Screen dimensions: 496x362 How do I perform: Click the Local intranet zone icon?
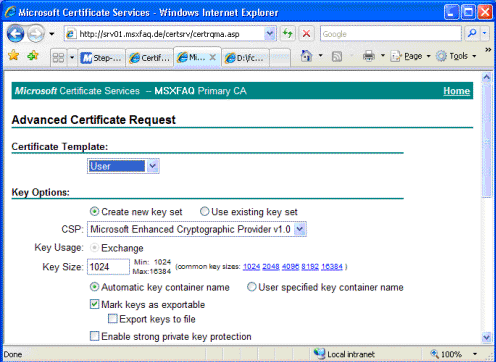(x=319, y=353)
